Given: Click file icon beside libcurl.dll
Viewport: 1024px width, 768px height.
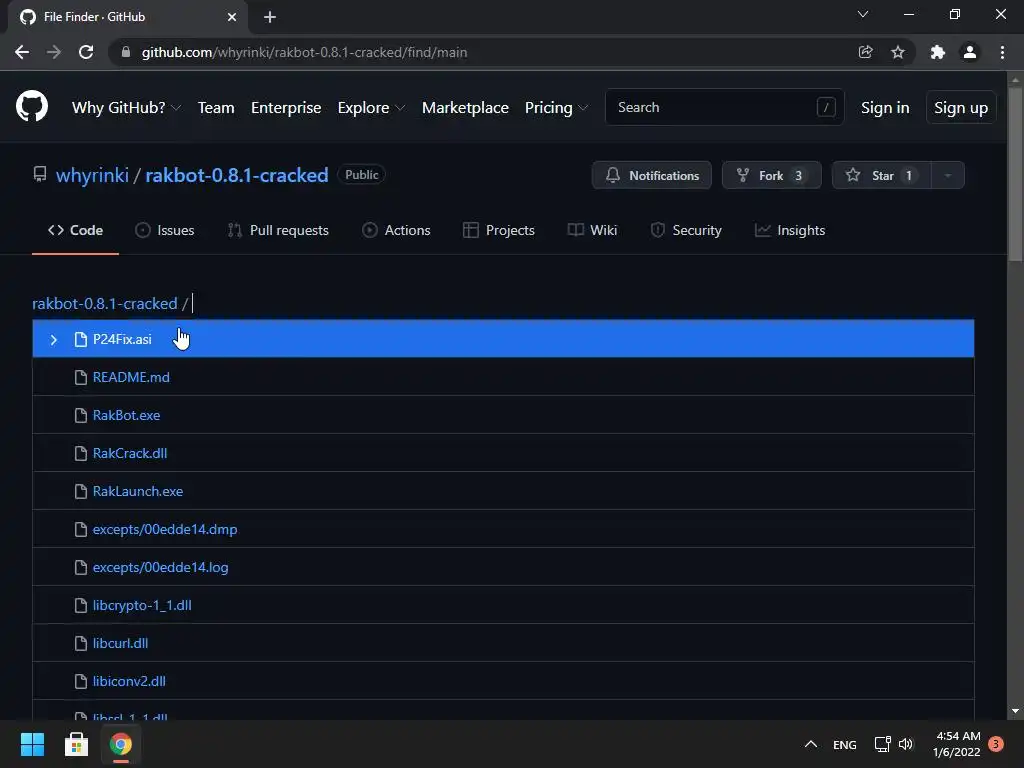Looking at the screenshot, I should tap(80, 643).
